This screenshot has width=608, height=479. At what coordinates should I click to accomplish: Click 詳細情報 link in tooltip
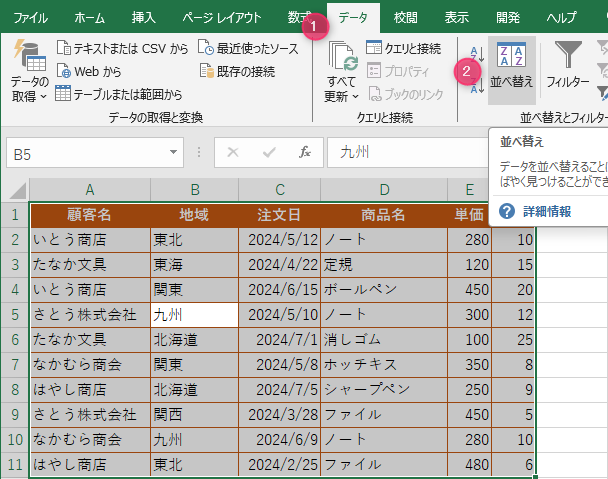pyautogui.click(x=546, y=211)
